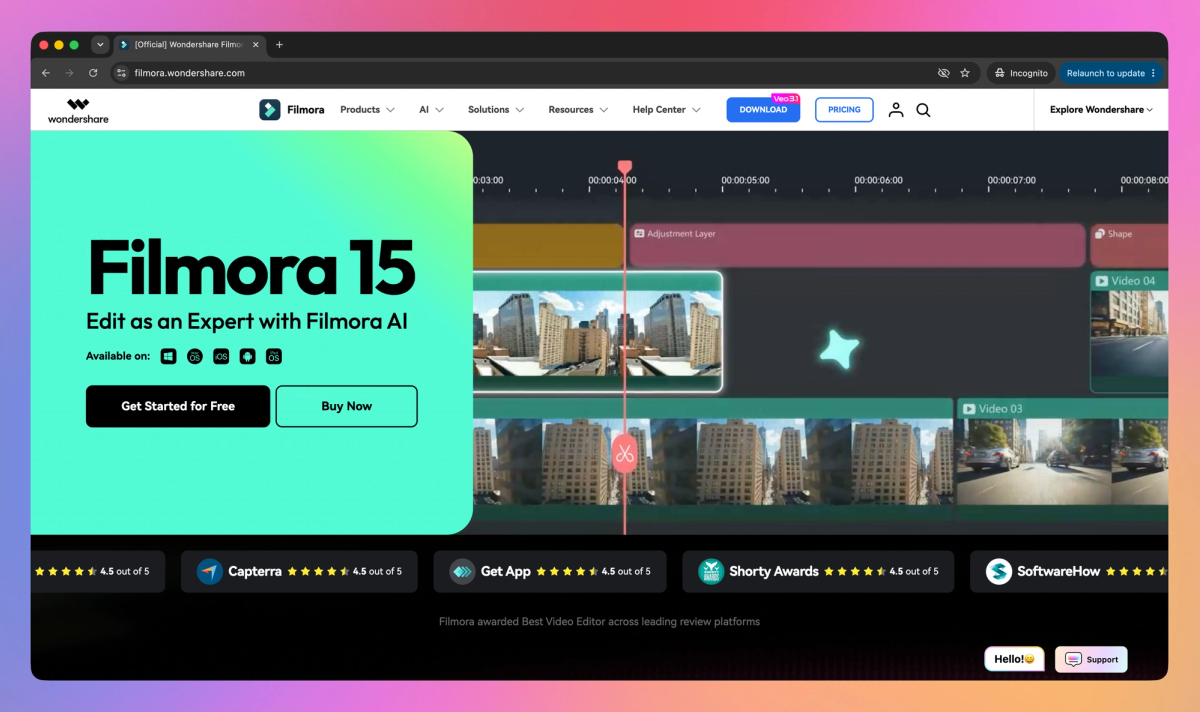Screen dimensions: 1200x712
Task: Select the official Wondershare Filmora browser tab
Action: click(x=188, y=45)
